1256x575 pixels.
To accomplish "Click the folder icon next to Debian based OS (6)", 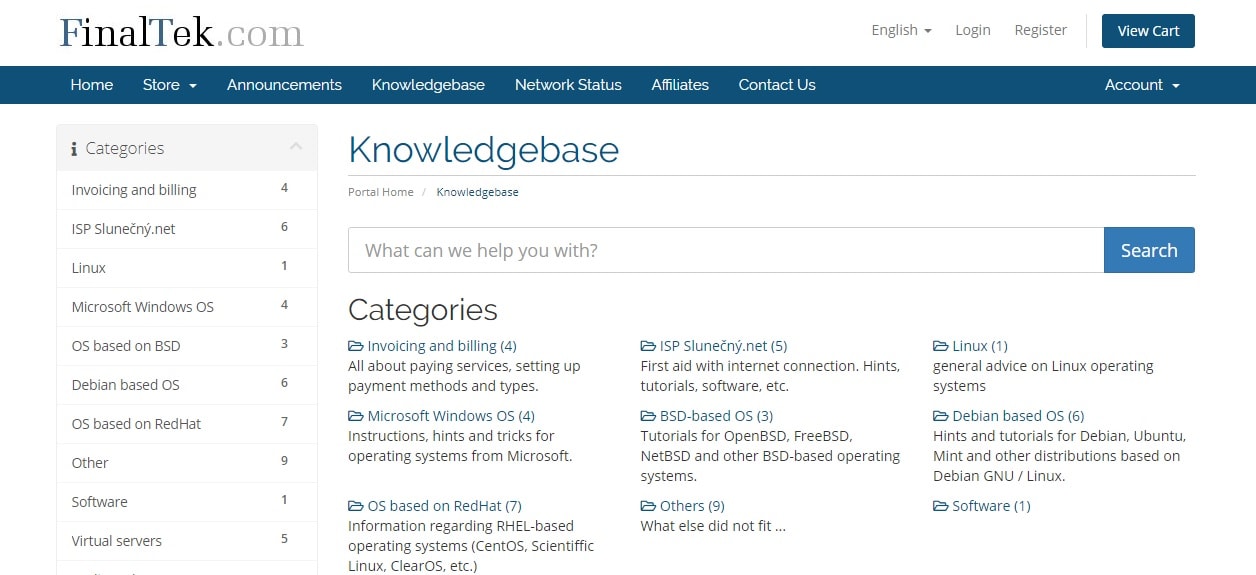I will (941, 416).
